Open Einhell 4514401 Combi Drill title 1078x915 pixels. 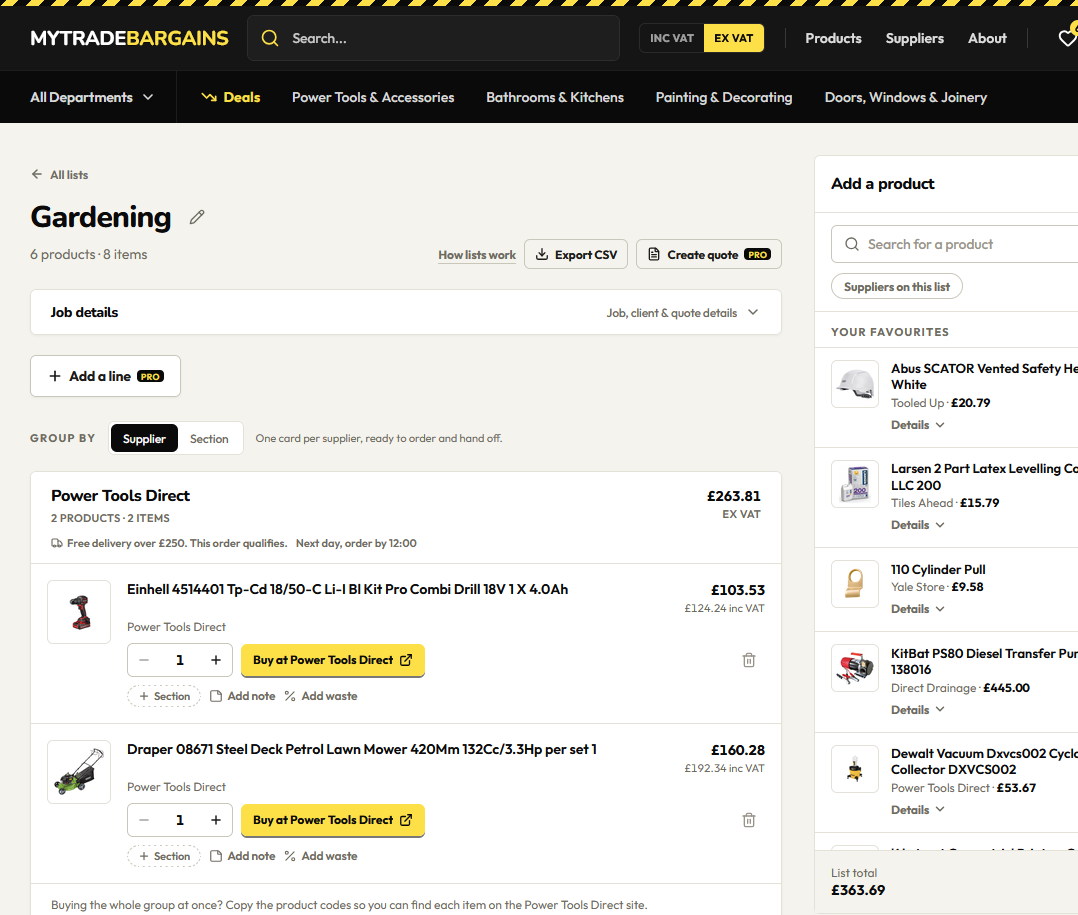(x=347, y=590)
